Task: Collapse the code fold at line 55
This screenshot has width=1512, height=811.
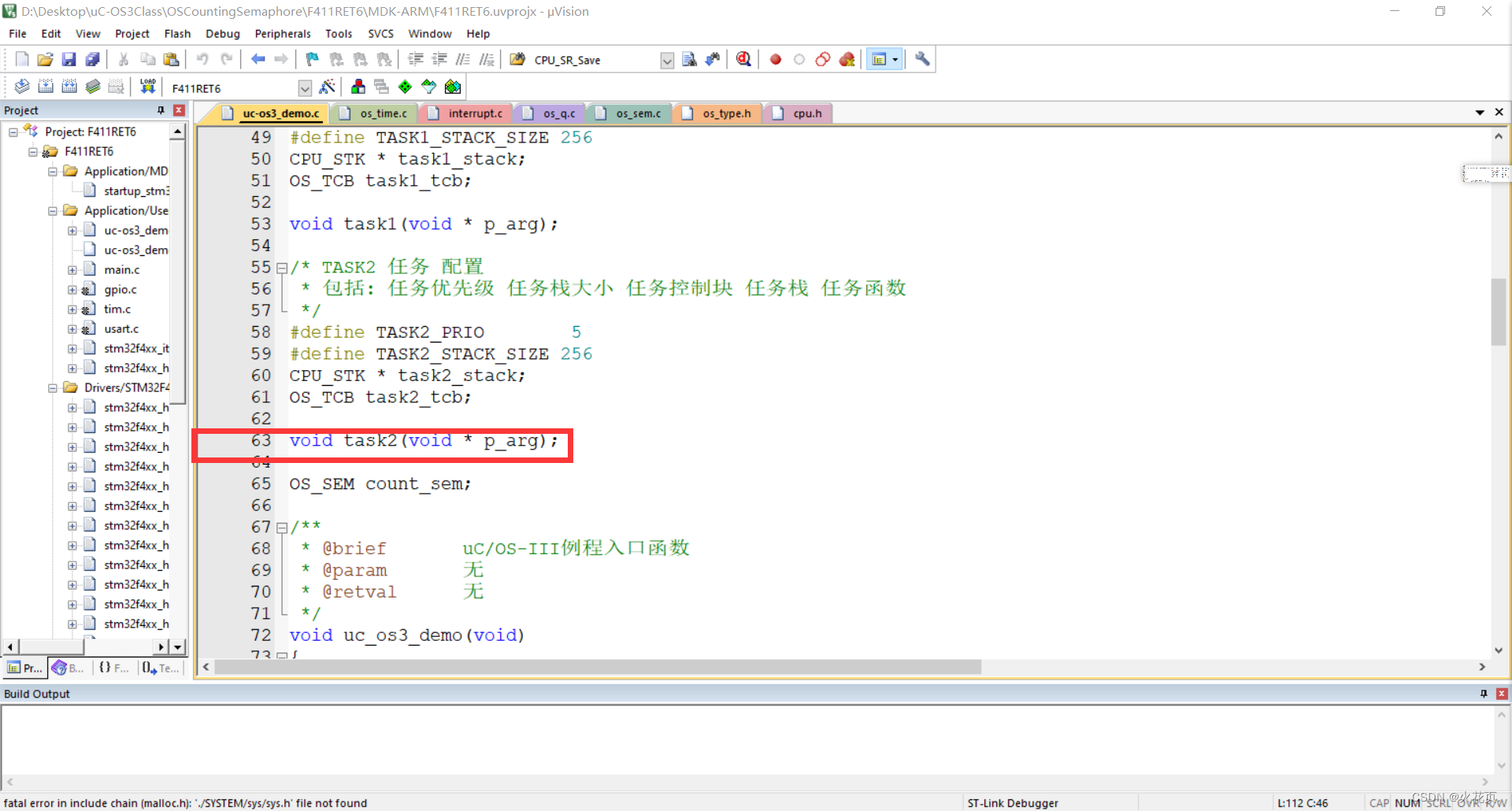Action: pyautogui.click(x=281, y=268)
